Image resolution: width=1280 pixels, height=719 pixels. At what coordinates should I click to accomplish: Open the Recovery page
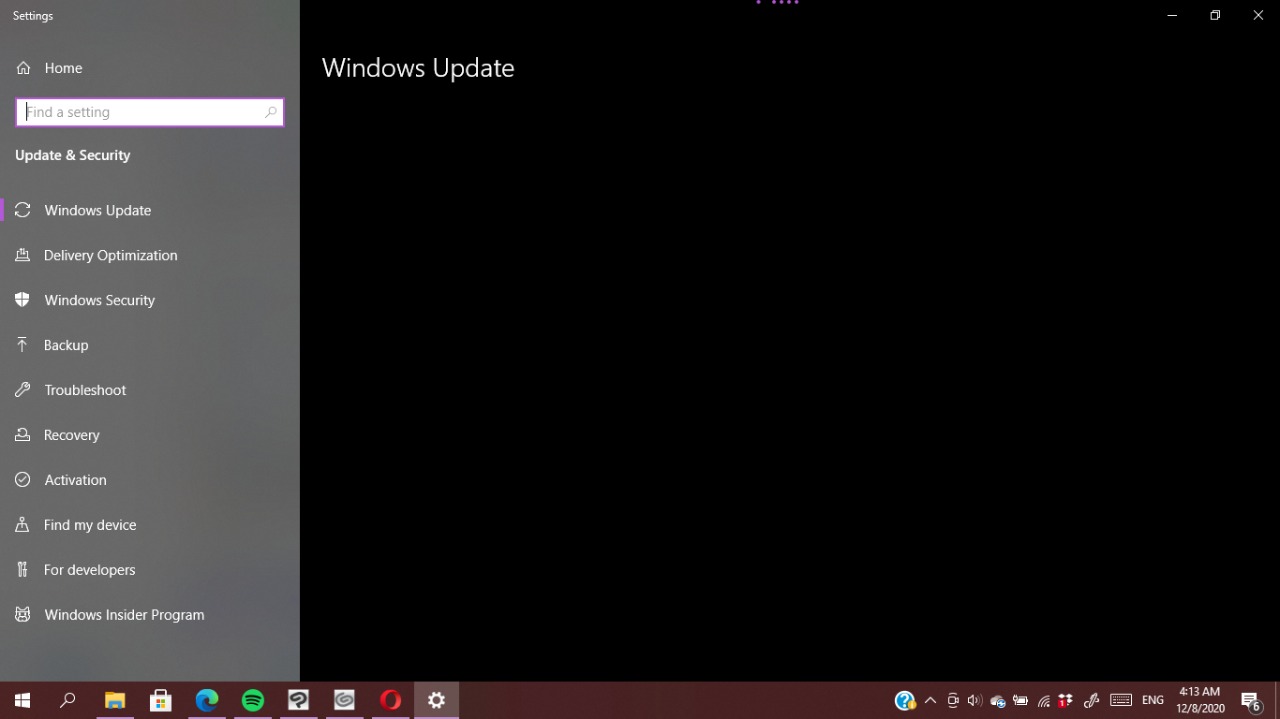150,435
